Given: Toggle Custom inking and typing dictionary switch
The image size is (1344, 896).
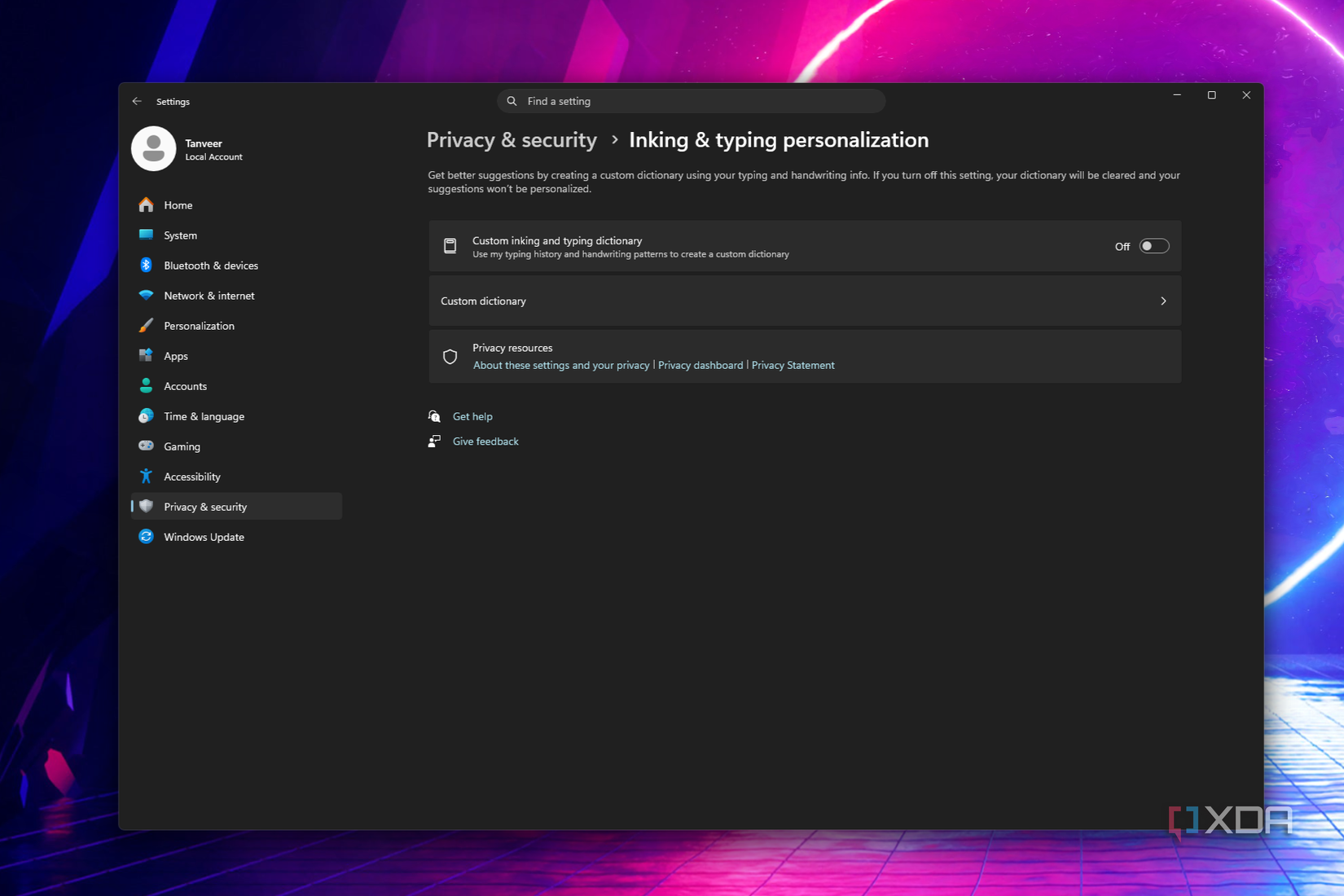Looking at the screenshot, I should 1153,246.
